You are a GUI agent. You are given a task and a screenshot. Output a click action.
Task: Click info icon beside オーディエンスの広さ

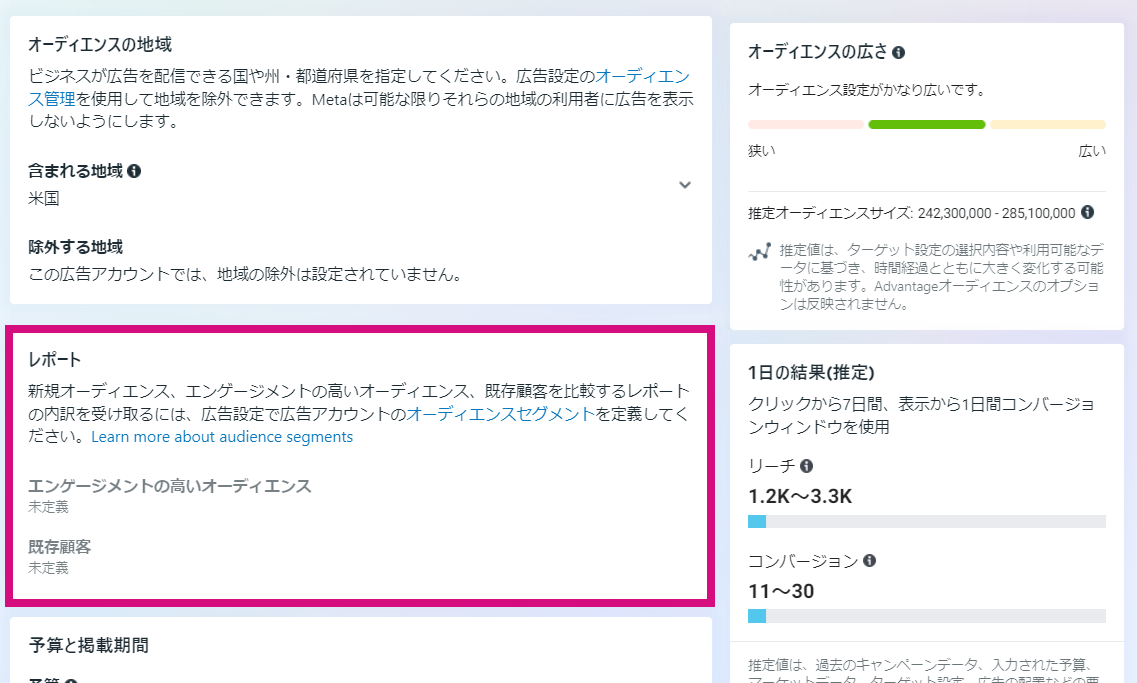click(x=898, y=52)
